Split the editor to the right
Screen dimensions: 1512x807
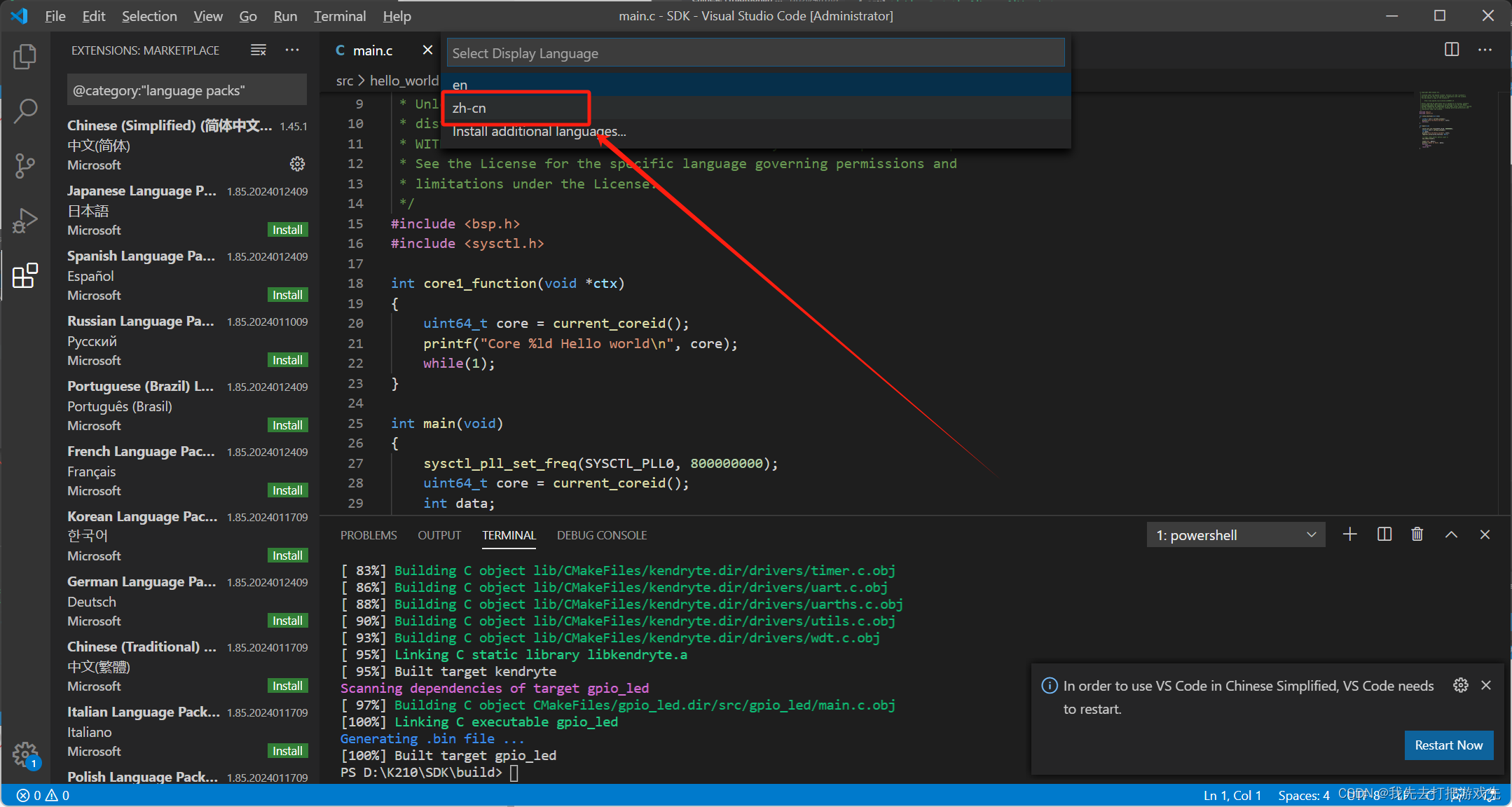pos(1452,50)
